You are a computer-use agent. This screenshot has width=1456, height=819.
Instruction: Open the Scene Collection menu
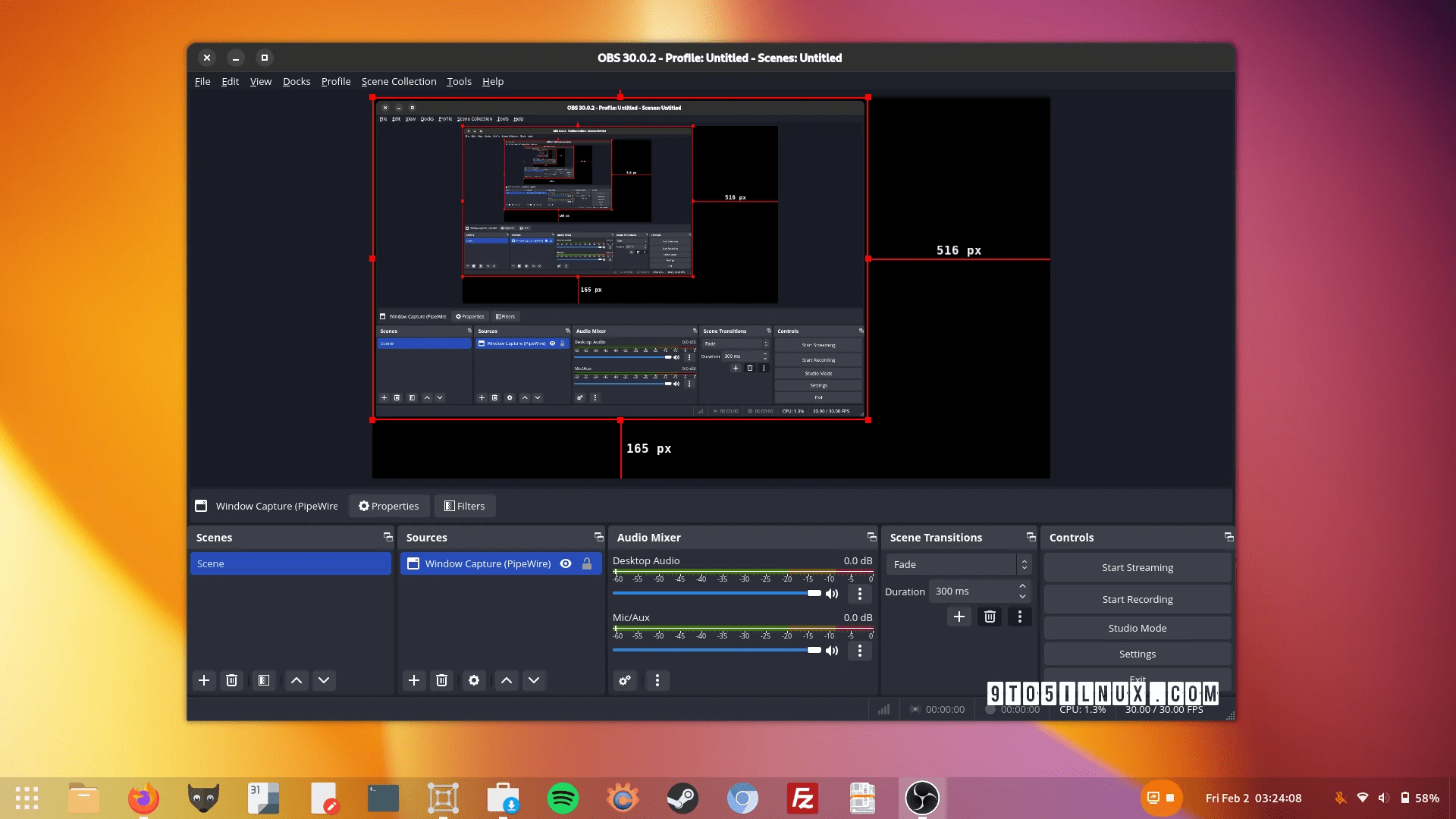(399, 81)
